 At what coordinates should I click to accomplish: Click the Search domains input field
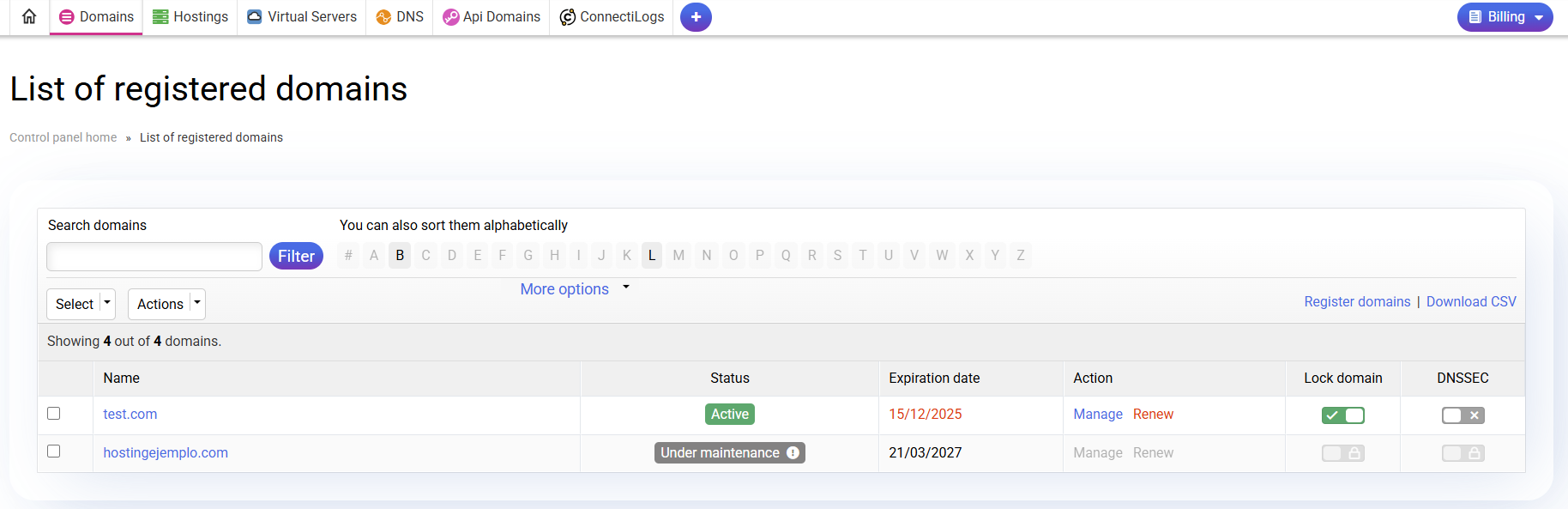click(x=154, y=256)
